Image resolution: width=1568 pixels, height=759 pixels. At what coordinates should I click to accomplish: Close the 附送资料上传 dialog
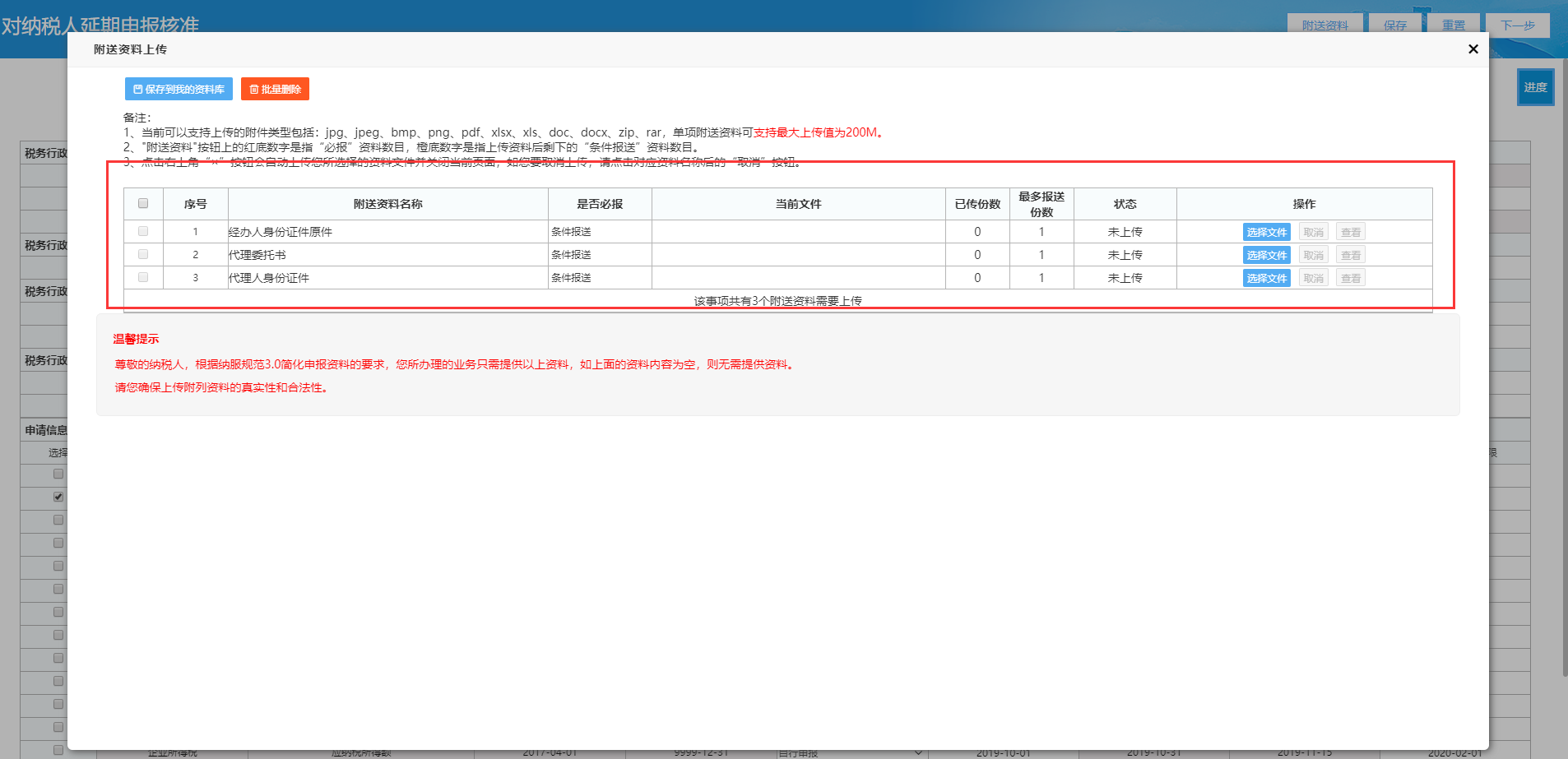(1473, 49)
